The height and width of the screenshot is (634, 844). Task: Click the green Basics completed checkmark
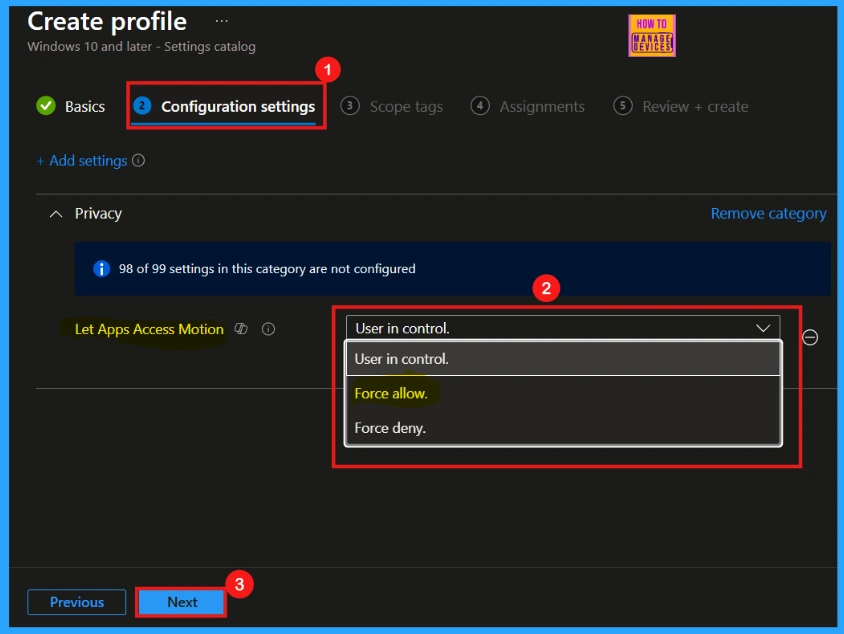click(x=46, y=105)
